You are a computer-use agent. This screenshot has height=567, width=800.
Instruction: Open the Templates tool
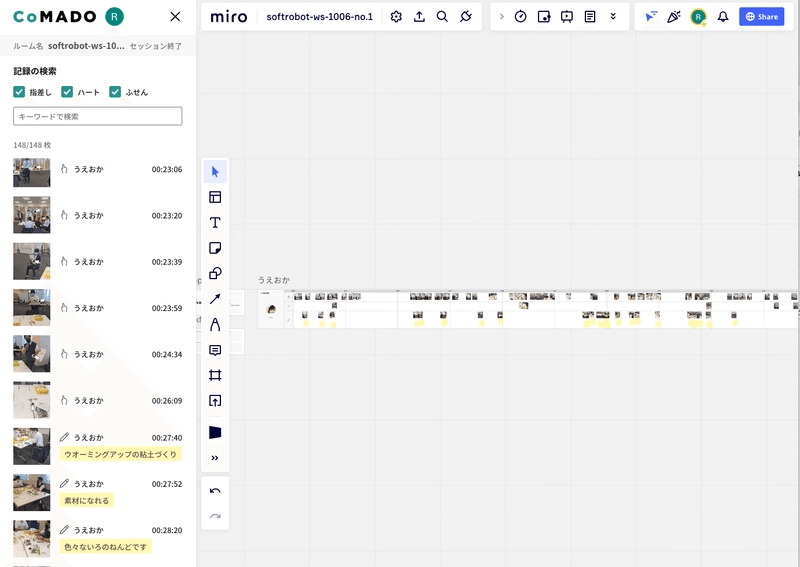pyautogui.click(x=215, y=197)
